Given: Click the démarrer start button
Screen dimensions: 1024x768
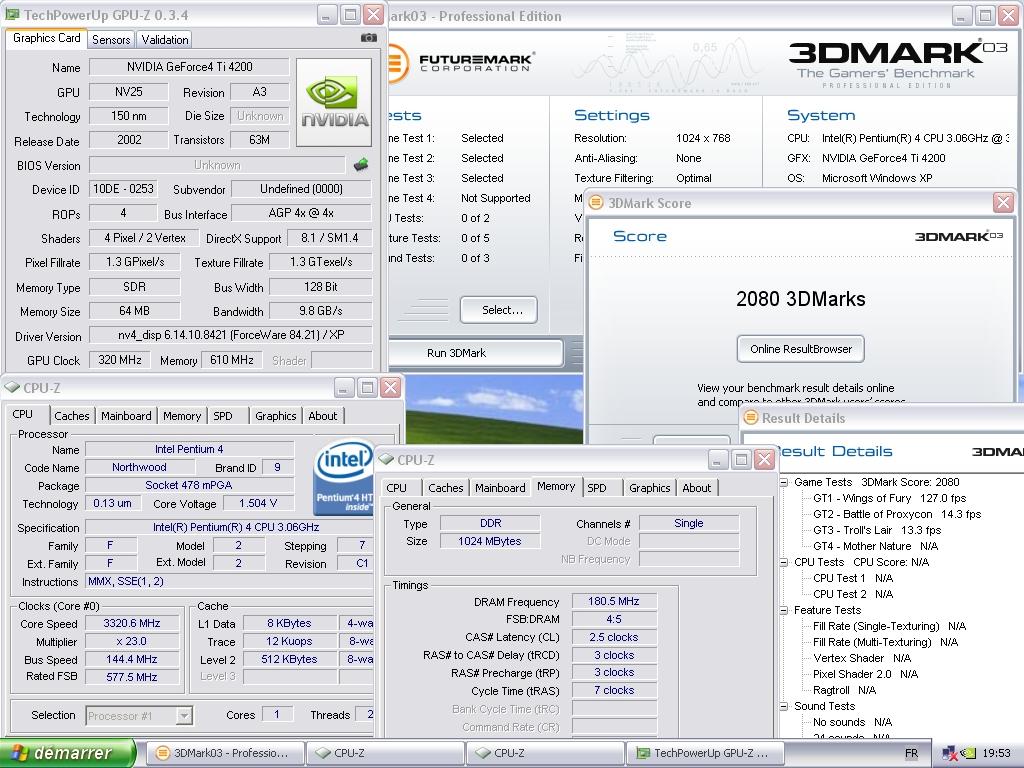Looking at the screenshot, I should coord(67,753).
